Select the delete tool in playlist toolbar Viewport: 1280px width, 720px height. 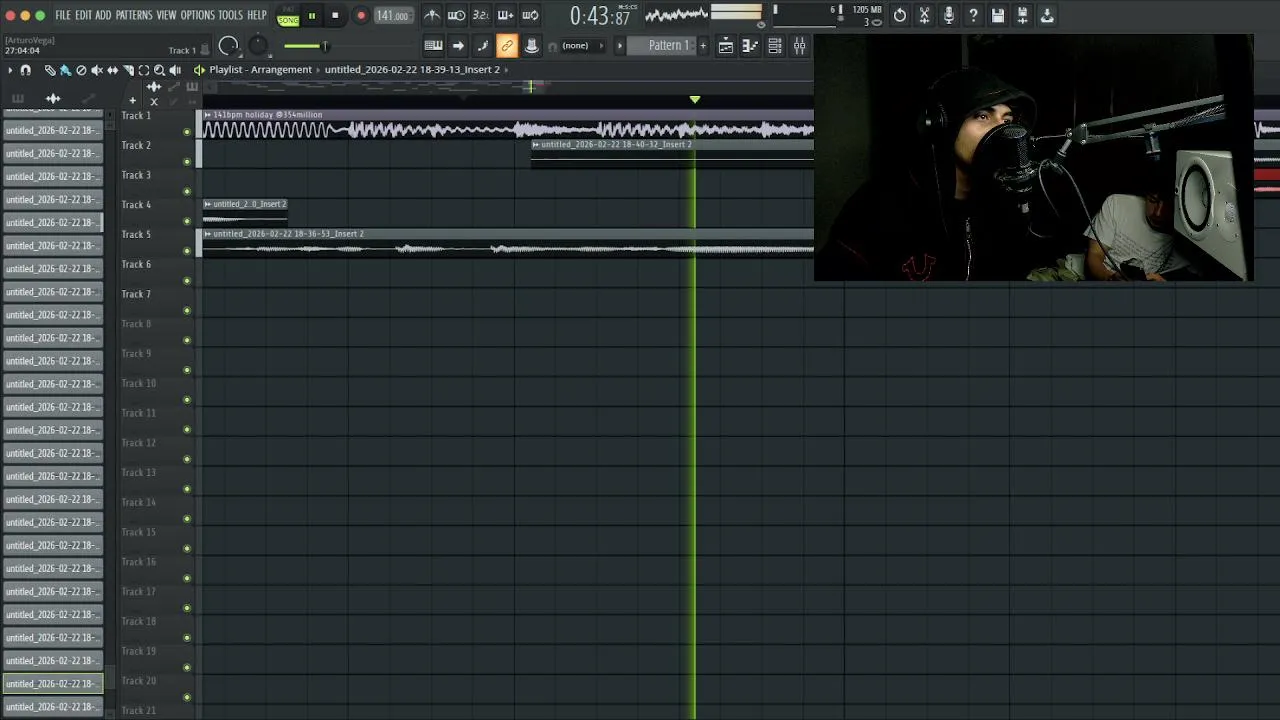tap(81, 70)
